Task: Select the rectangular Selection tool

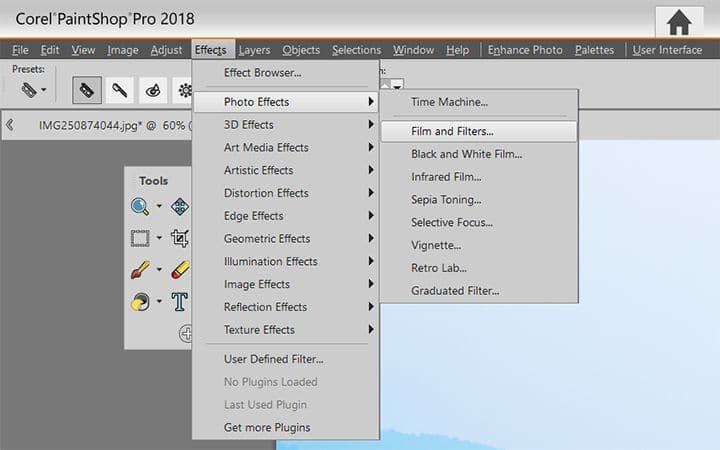Action: (x=140, y=238)
